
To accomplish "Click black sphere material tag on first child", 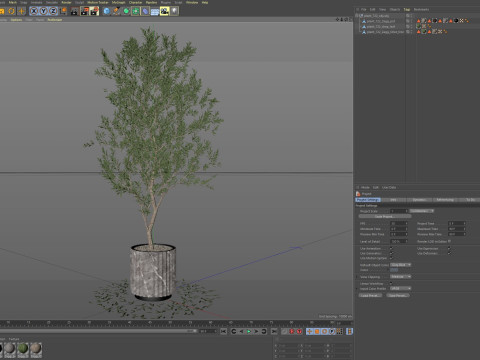I will pyautogui.click(x=456, y=21).
